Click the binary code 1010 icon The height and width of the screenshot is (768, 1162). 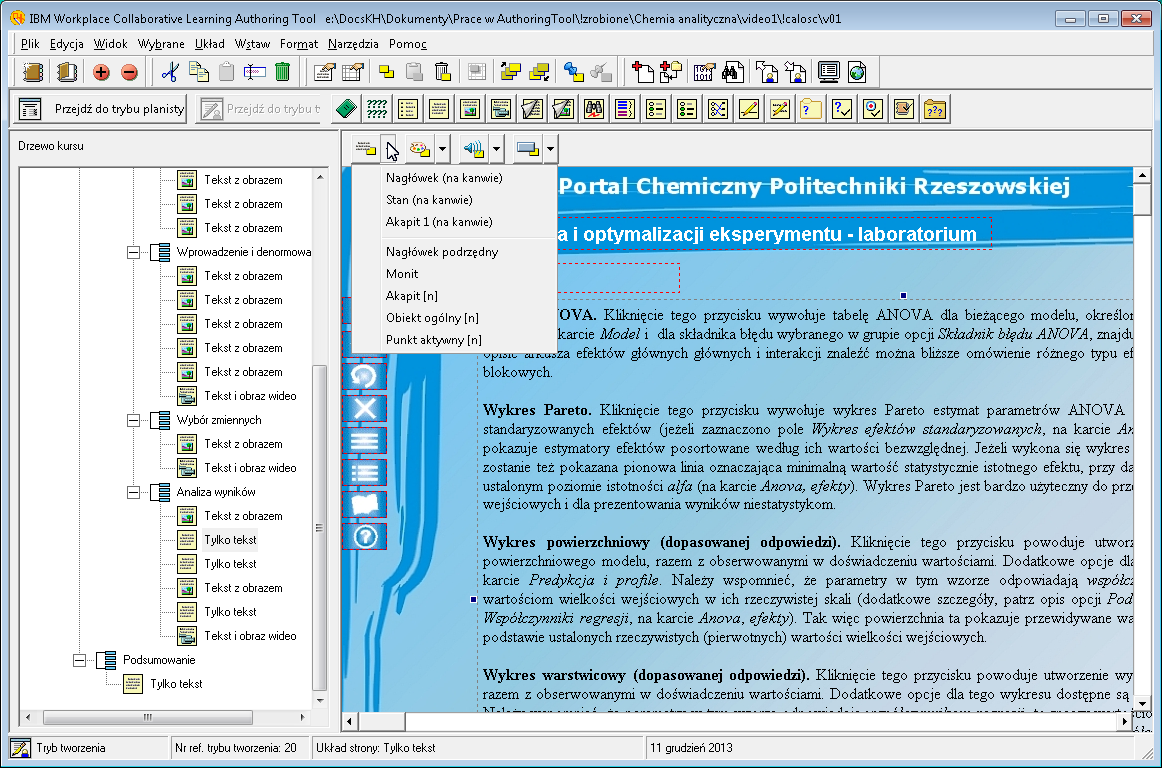(703, 72)
